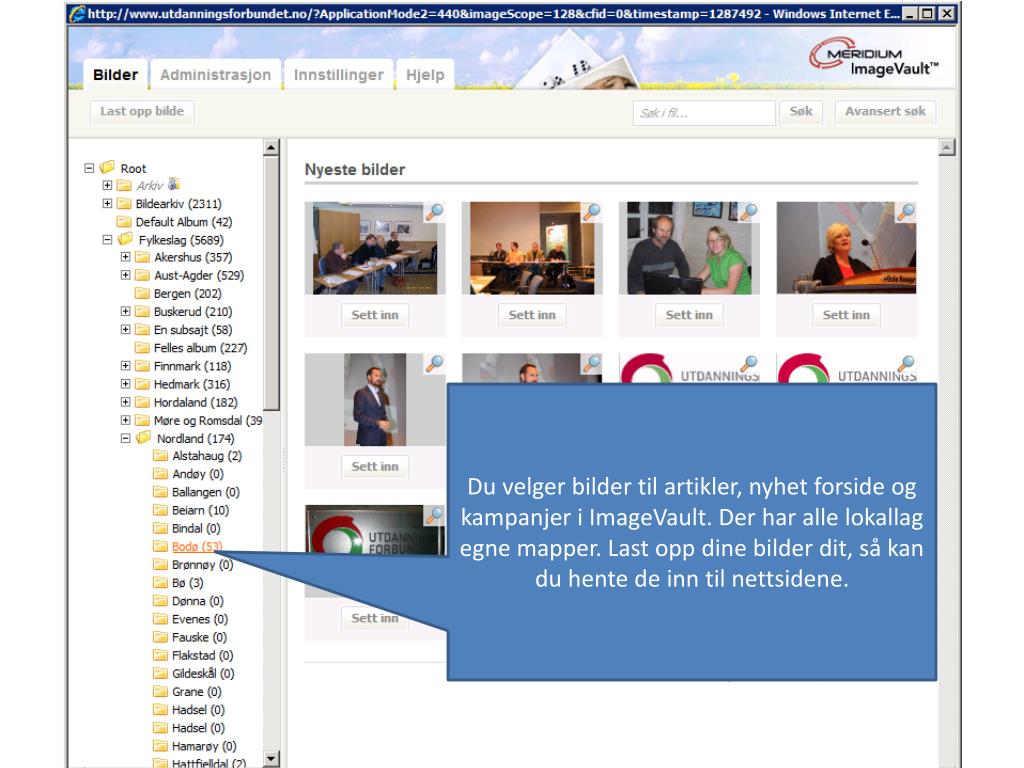1024x768 pixels.
Task: Insert the first meeting room image via Sett inn
Action: [375, 315]
